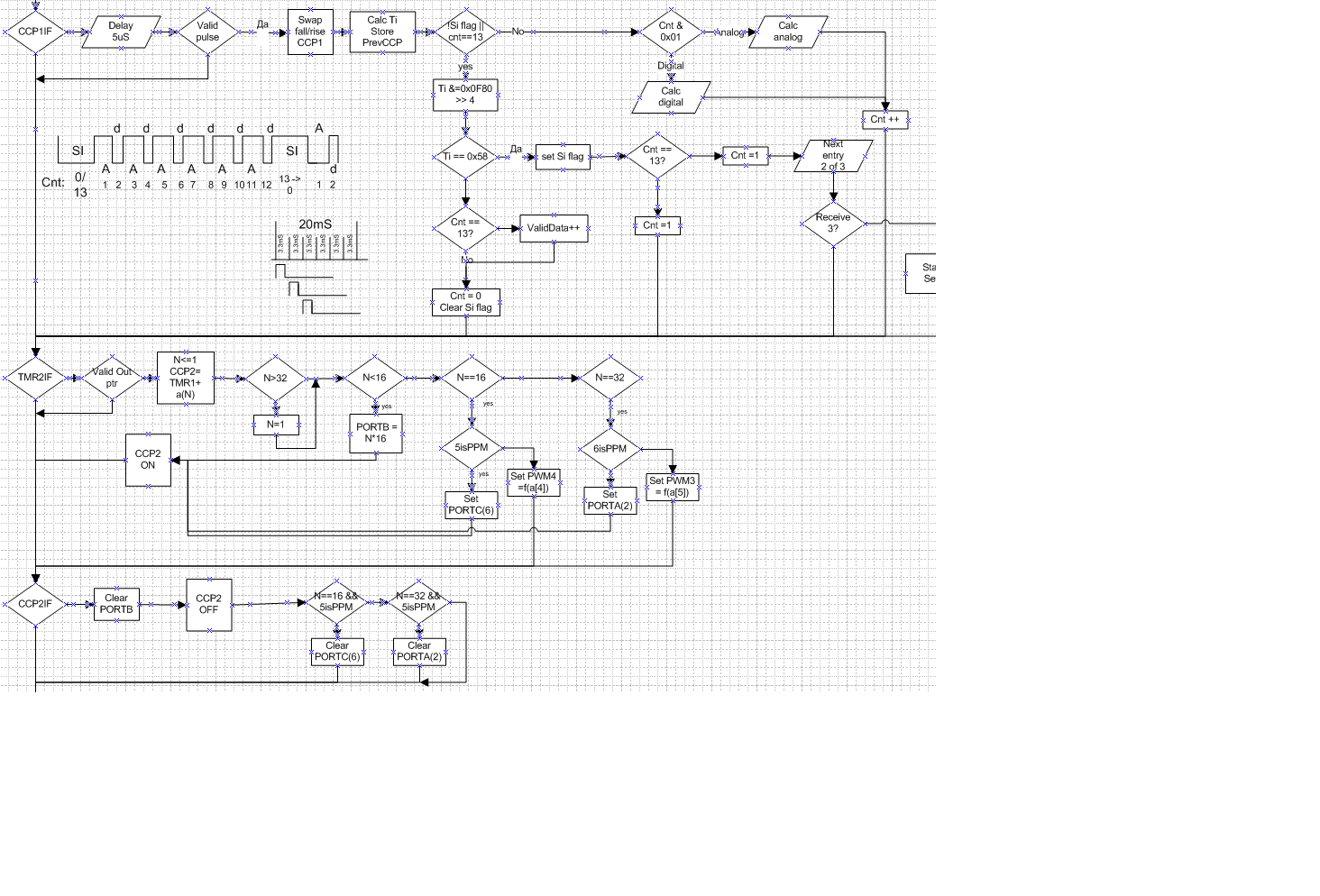Click the Ti == 0x58 diamond
The height and width of the screenshot is (896, 1320).
click(465, 157)
